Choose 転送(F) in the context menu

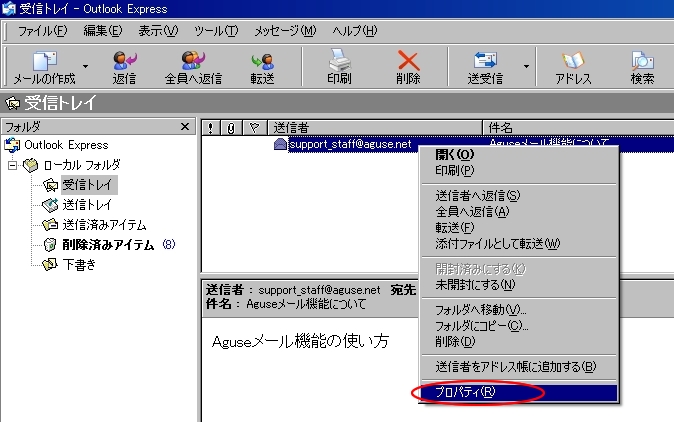(x=519, y=227)
